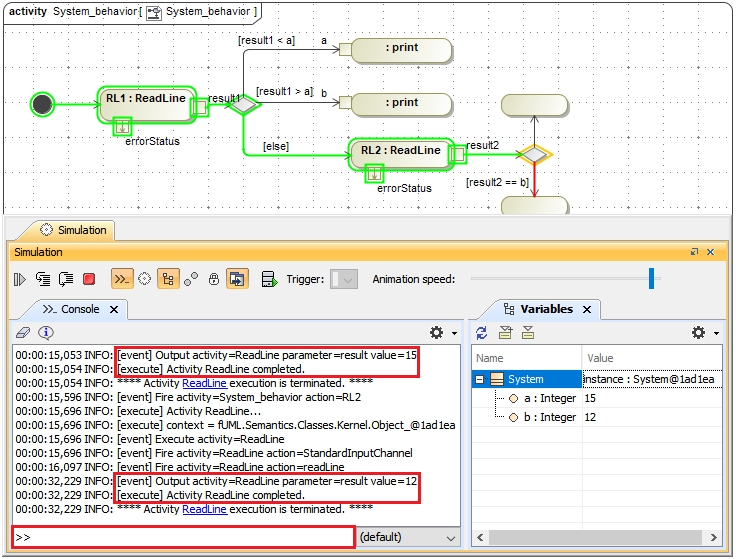736x559 pixels.
Task: Refresh the Variables panel
Action: click(x=482, y=333)
